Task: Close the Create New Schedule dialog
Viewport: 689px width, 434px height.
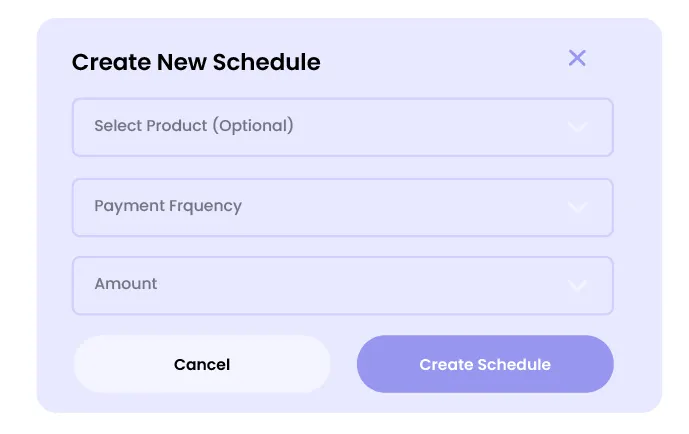Action: click(x=576, y=58)
